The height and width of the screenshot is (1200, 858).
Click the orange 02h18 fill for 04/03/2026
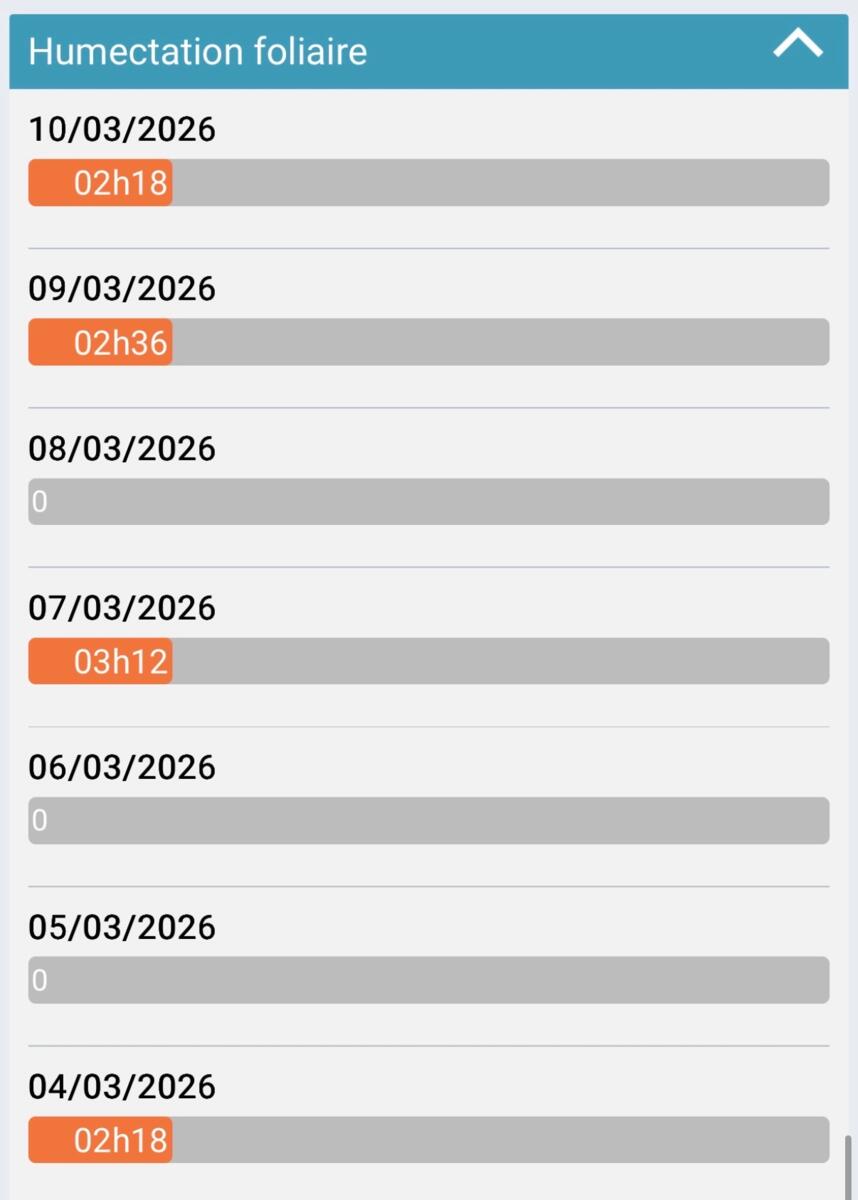[100, 1140]
